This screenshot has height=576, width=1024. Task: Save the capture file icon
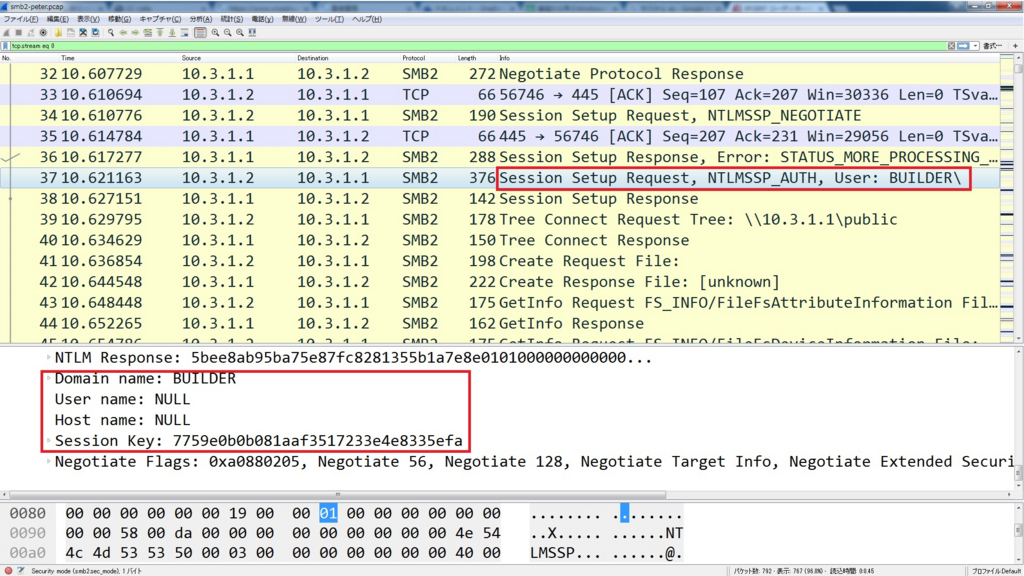point(71,33)
